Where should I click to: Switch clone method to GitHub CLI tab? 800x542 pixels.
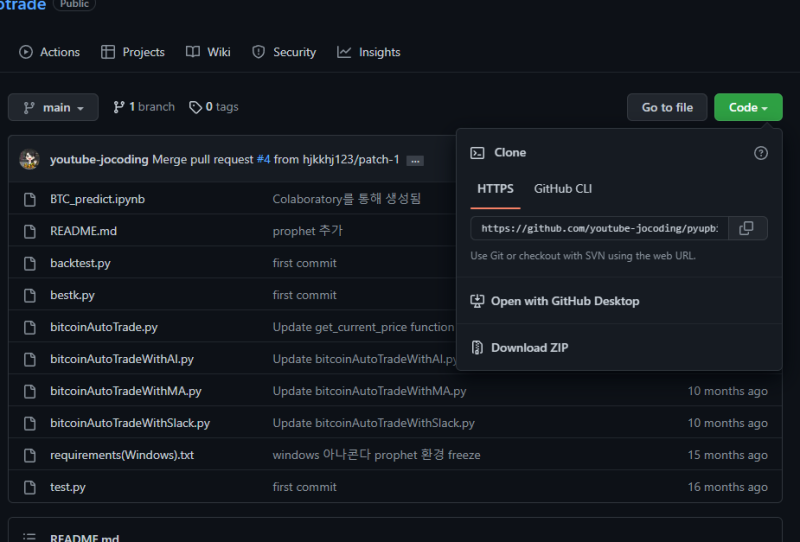563,189
